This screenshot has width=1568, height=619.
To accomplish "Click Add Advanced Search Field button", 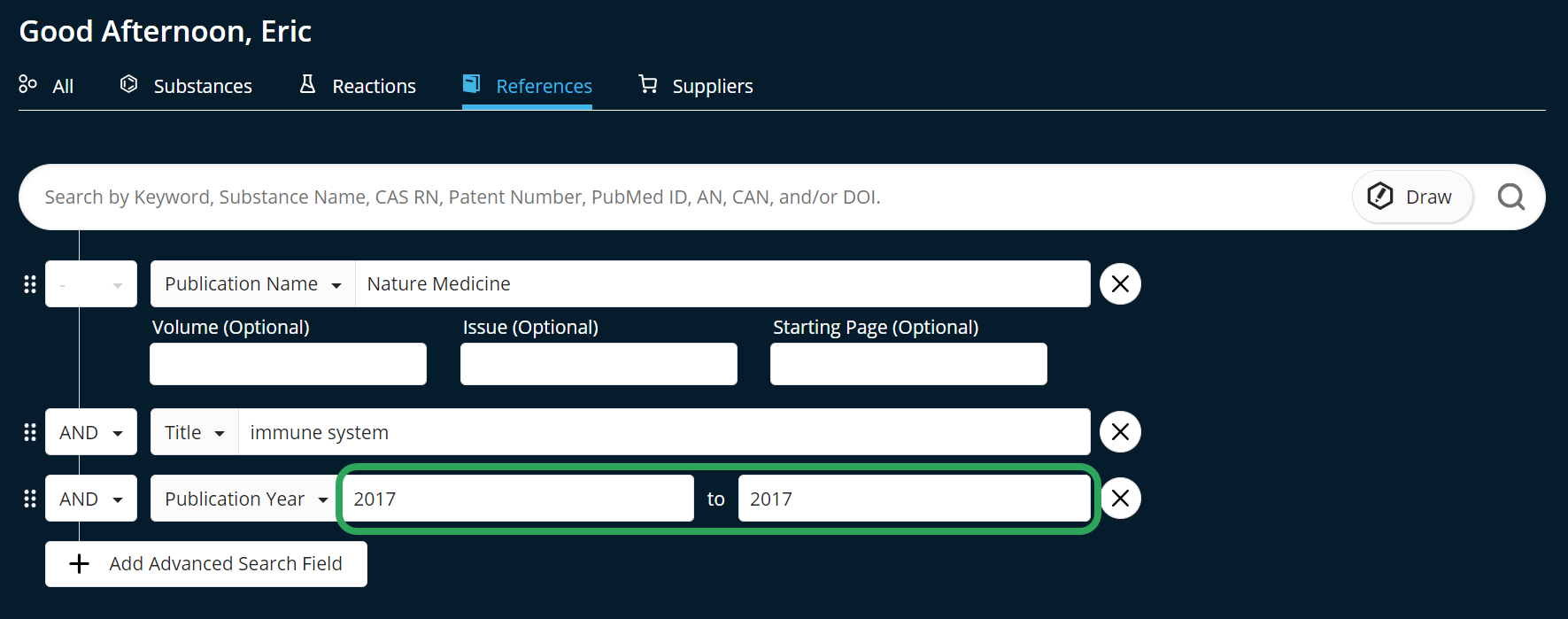I will [206, 564].
